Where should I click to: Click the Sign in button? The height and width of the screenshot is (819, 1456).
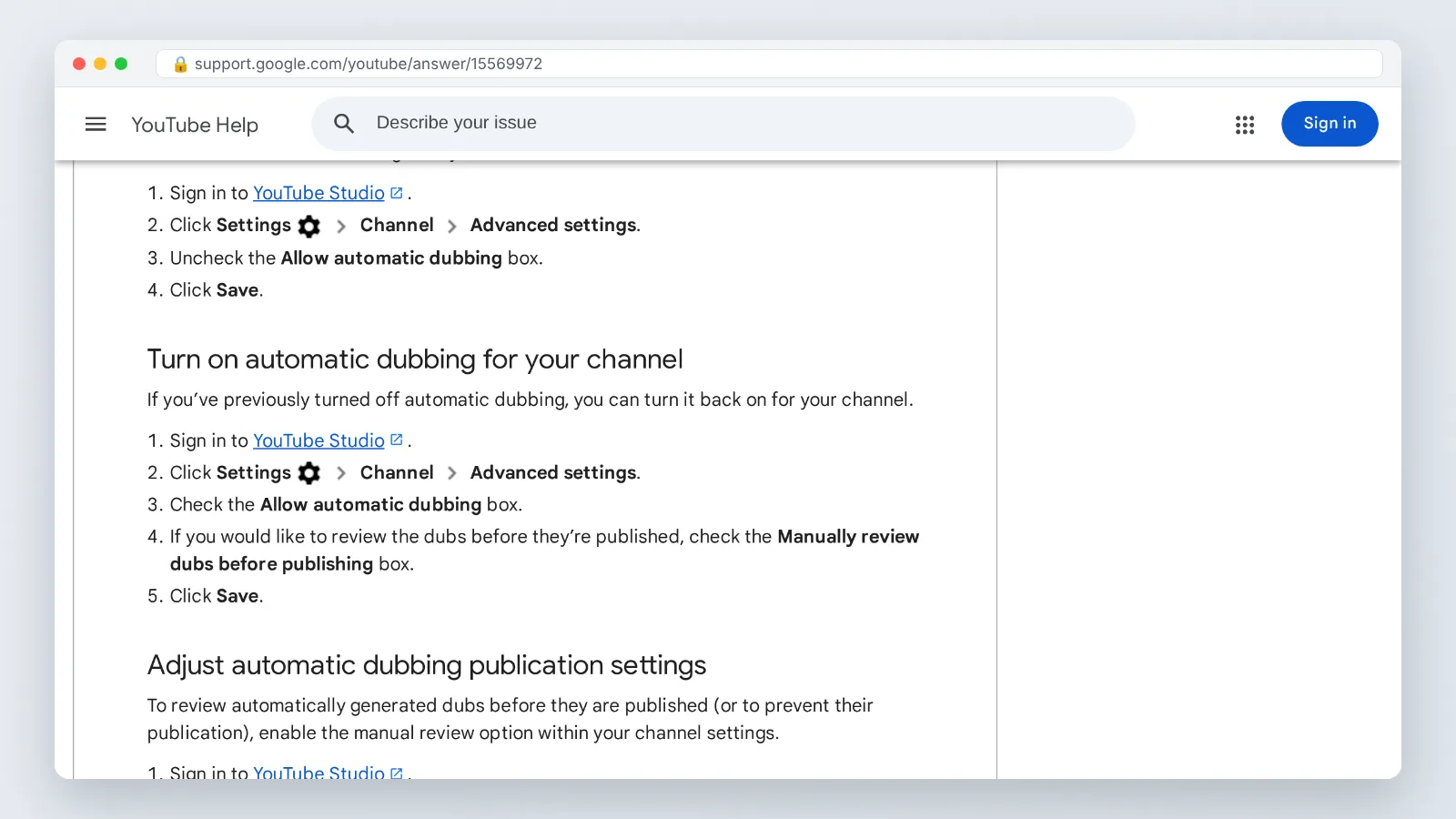(1330, 124)
